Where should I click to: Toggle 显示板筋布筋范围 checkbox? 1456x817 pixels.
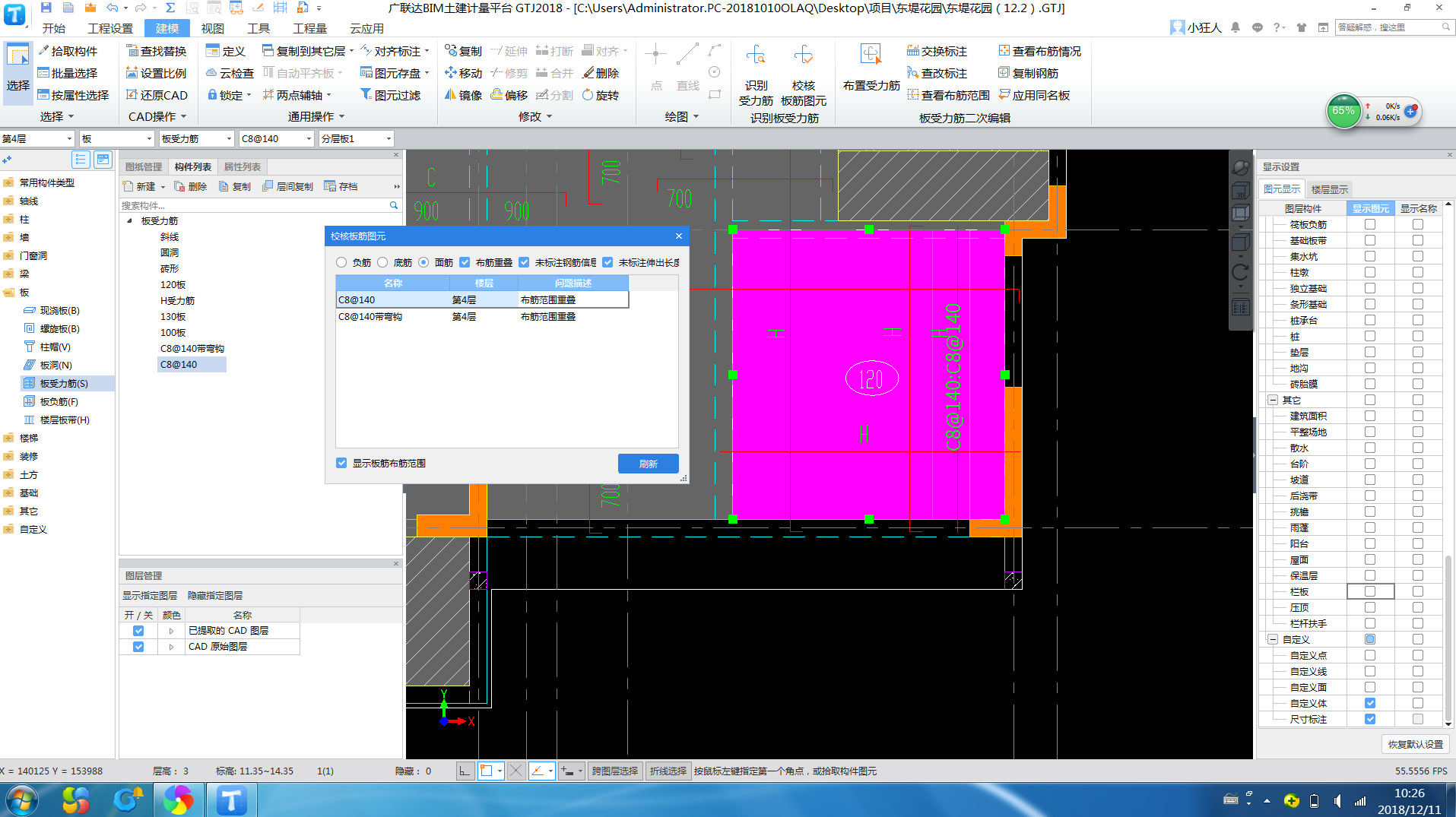pyautogui.click(x=341, y=463)
